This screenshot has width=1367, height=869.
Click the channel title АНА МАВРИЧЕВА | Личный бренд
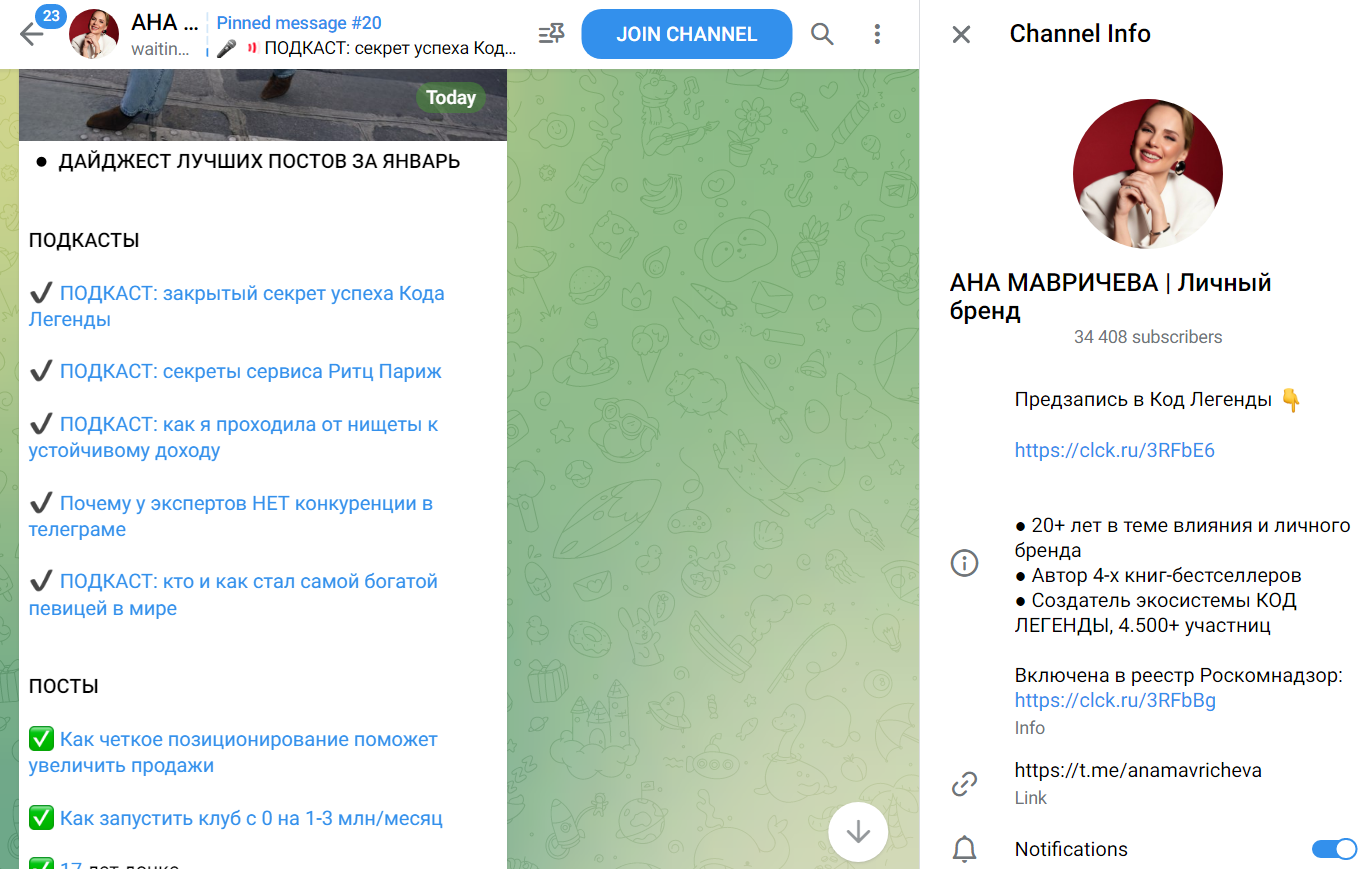(1110, 297)
